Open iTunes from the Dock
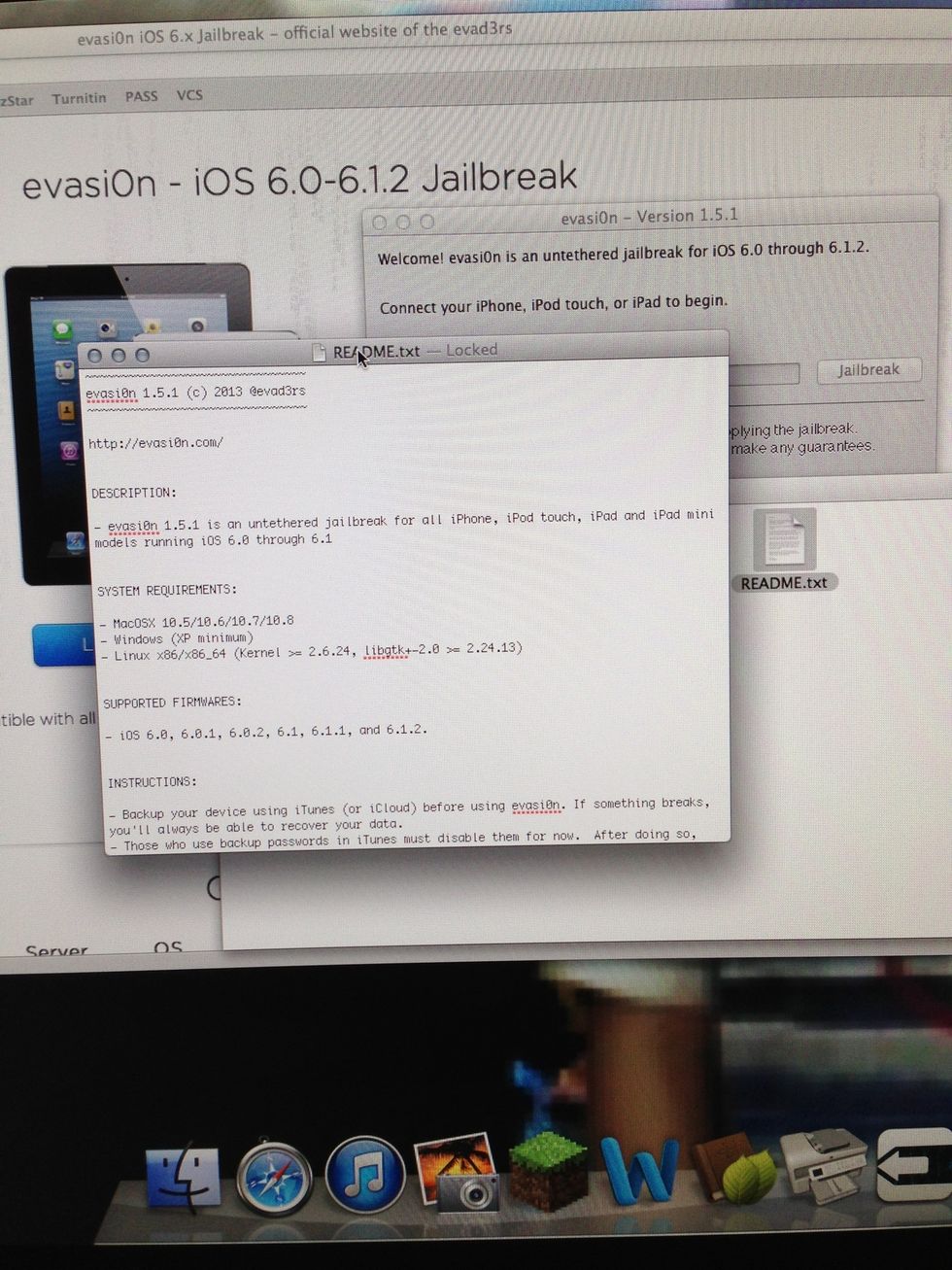Image resolution: width=952 pixels, height=1270 pixels. coord(365,1175)
